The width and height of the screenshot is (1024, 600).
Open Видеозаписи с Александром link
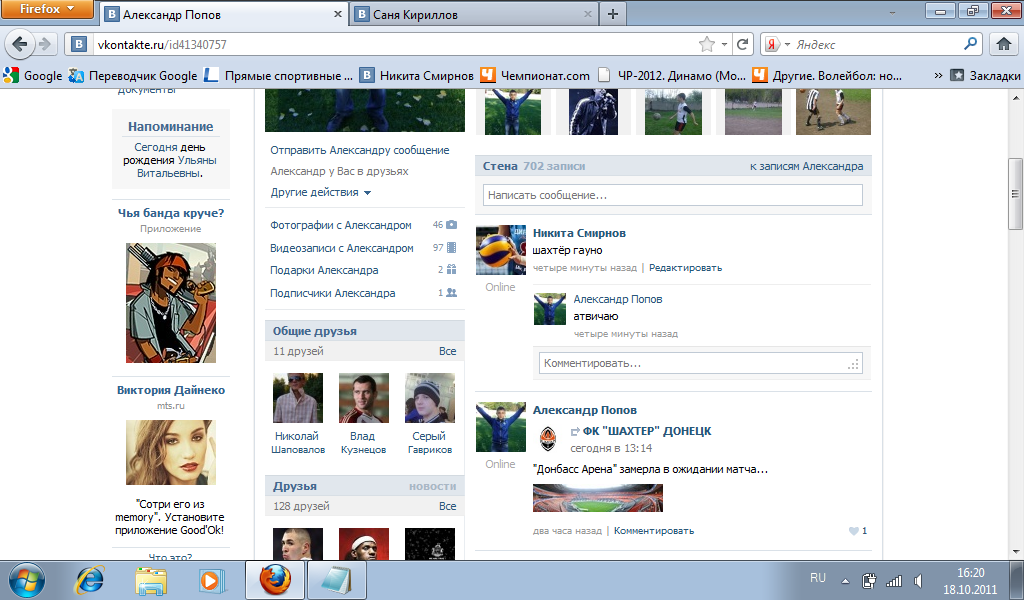(x=342, y=248)
